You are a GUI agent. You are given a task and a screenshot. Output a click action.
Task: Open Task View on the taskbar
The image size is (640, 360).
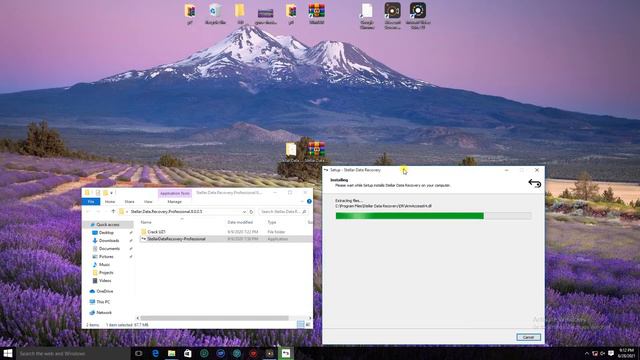pyautogui.click(x=138, y=353)
